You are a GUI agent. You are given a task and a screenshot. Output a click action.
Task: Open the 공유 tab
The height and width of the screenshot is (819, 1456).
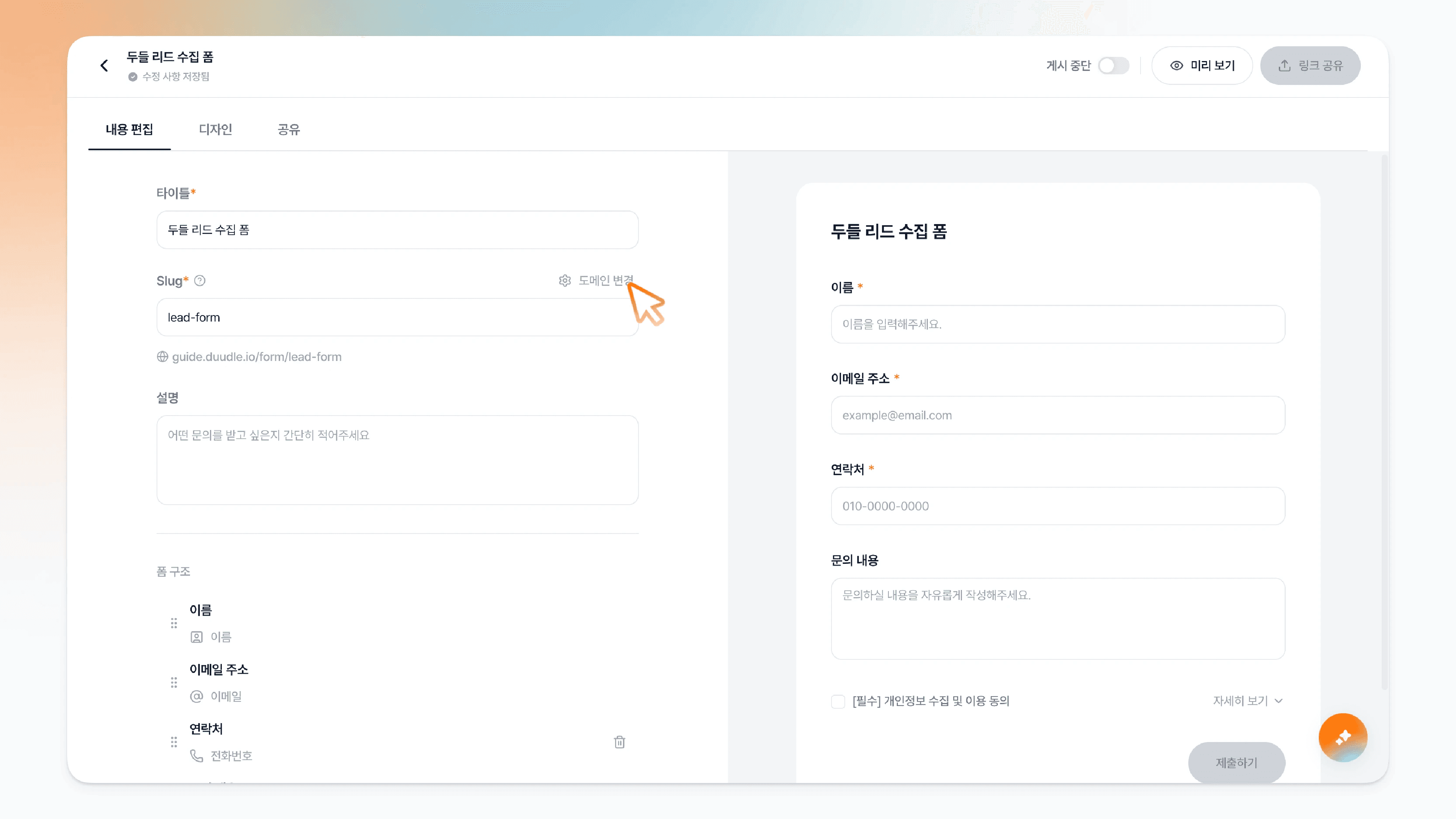tap(289, 129)
